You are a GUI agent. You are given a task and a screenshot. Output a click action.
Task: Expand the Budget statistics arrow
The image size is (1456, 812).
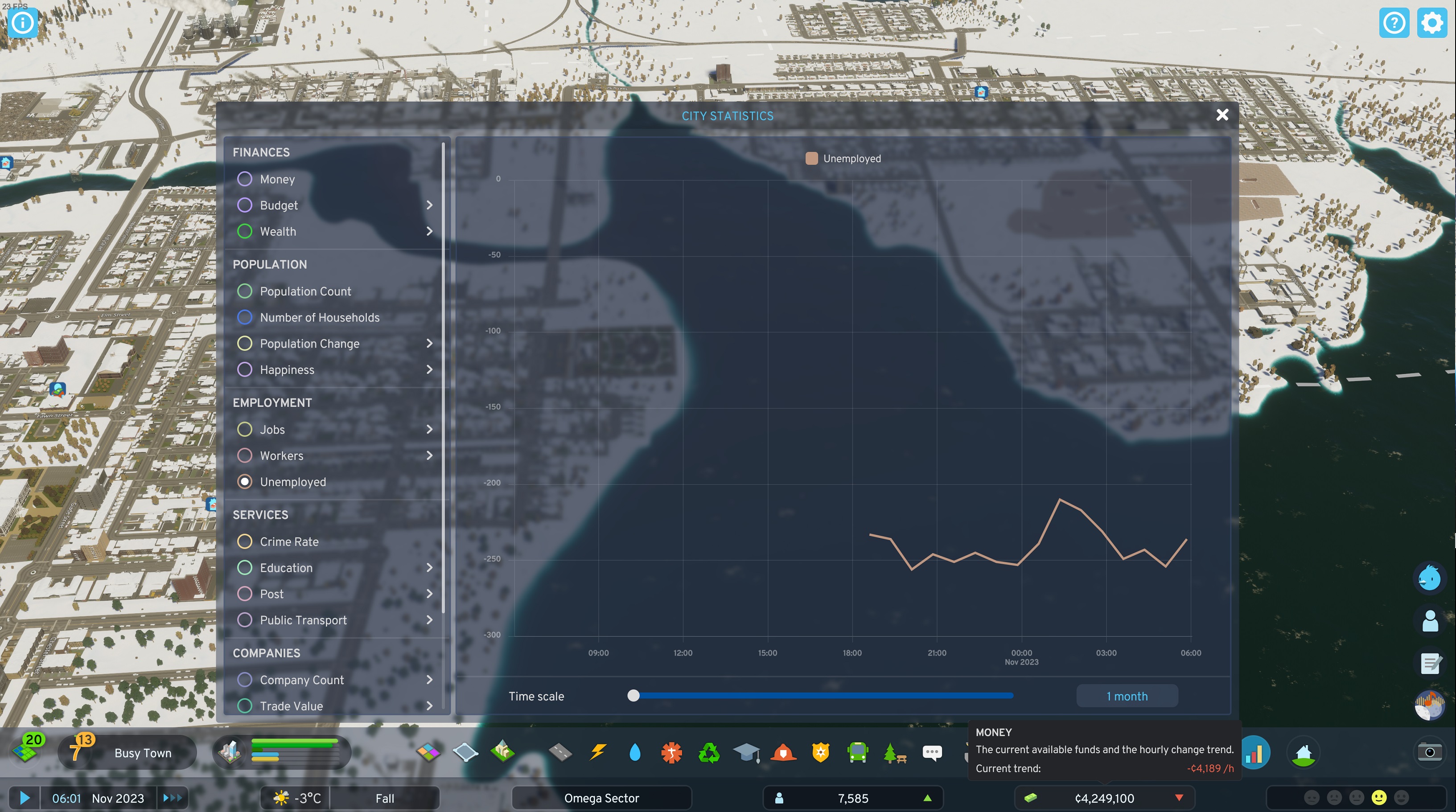pyautogui.click(x=430, y=205)
